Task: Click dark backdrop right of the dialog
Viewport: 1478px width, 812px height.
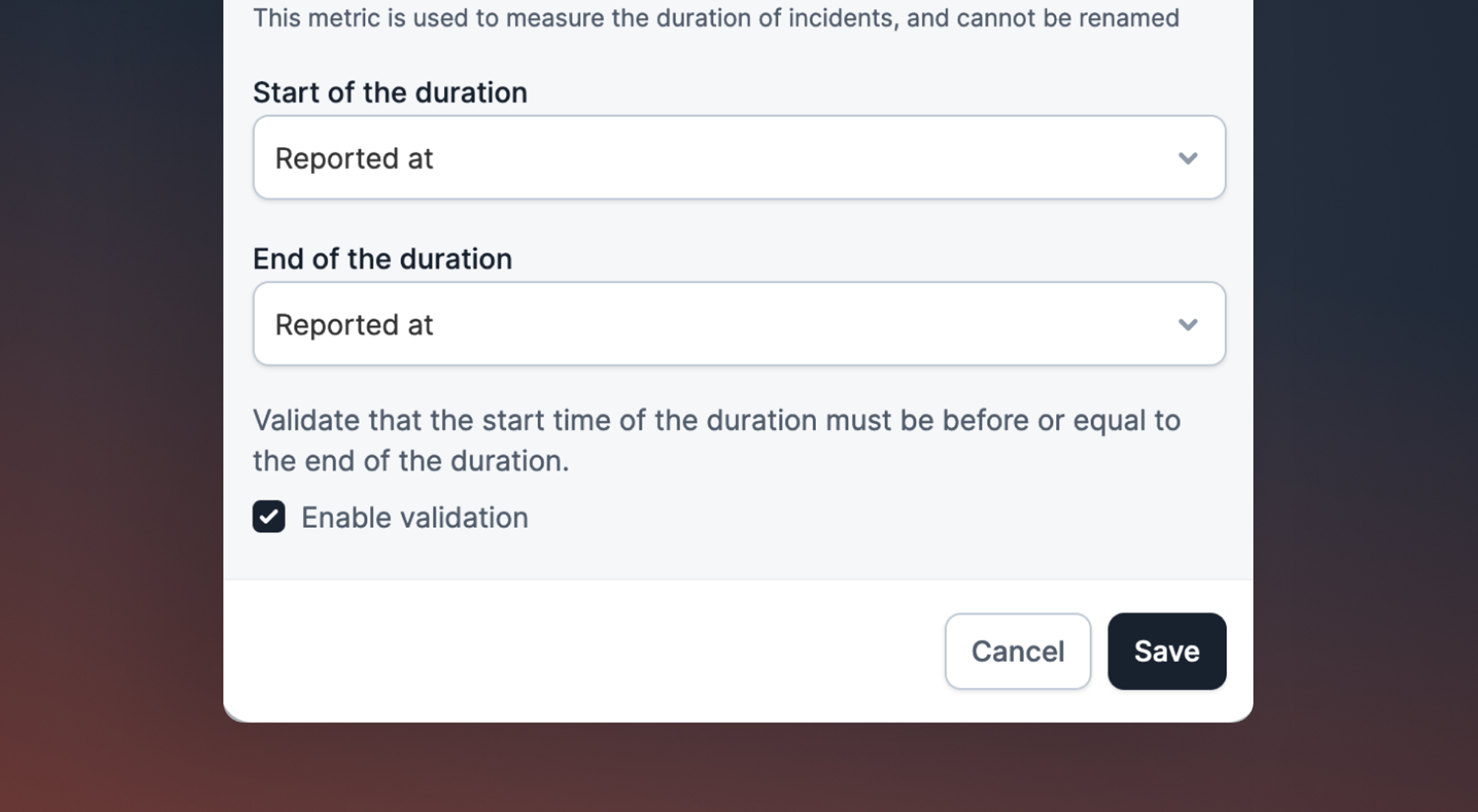Action: [x=1367, y=369]
